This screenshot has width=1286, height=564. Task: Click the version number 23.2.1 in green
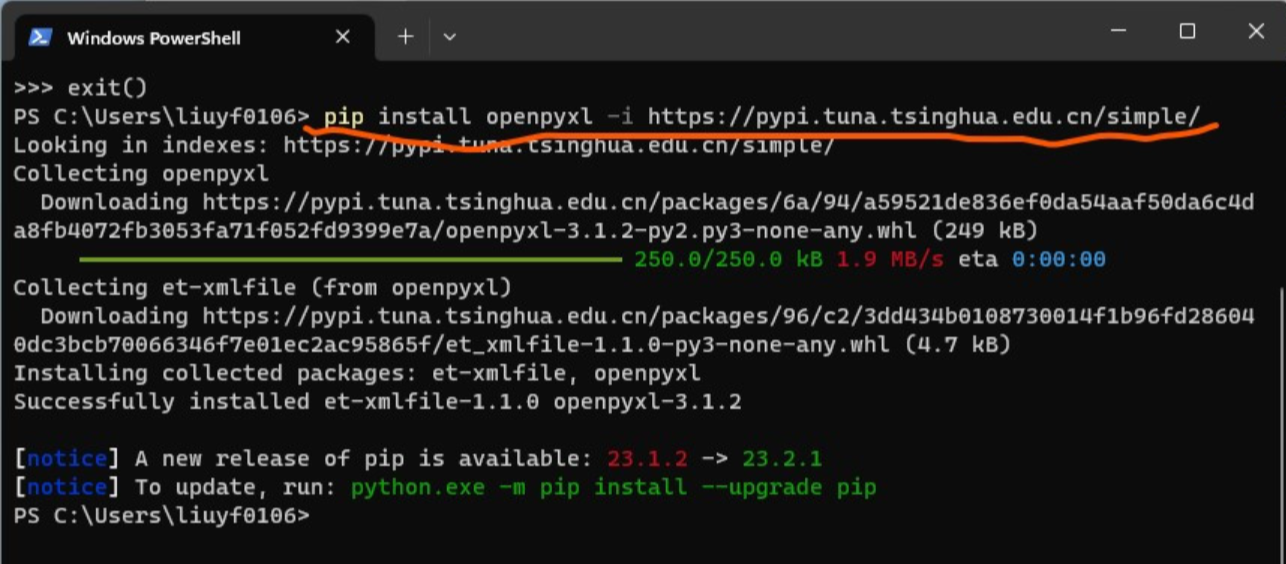pyautogui.click(x=782, y=460)
